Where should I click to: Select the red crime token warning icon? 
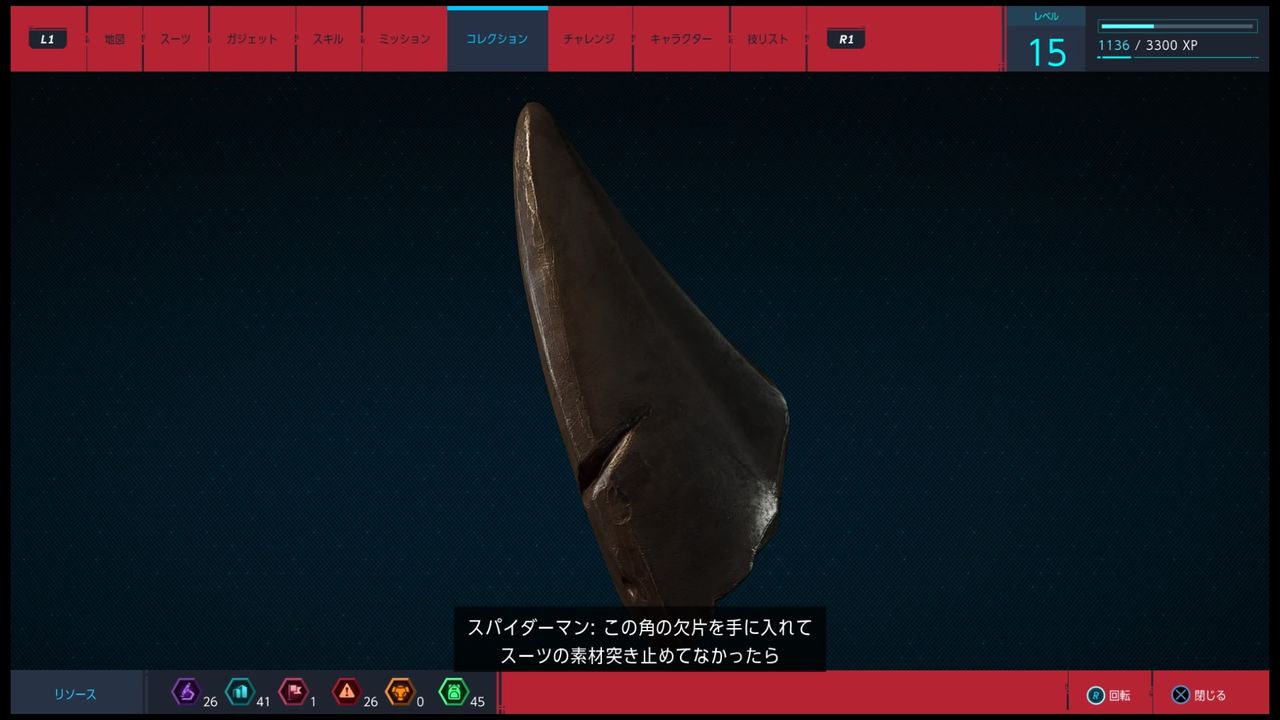tap(347, 691)
